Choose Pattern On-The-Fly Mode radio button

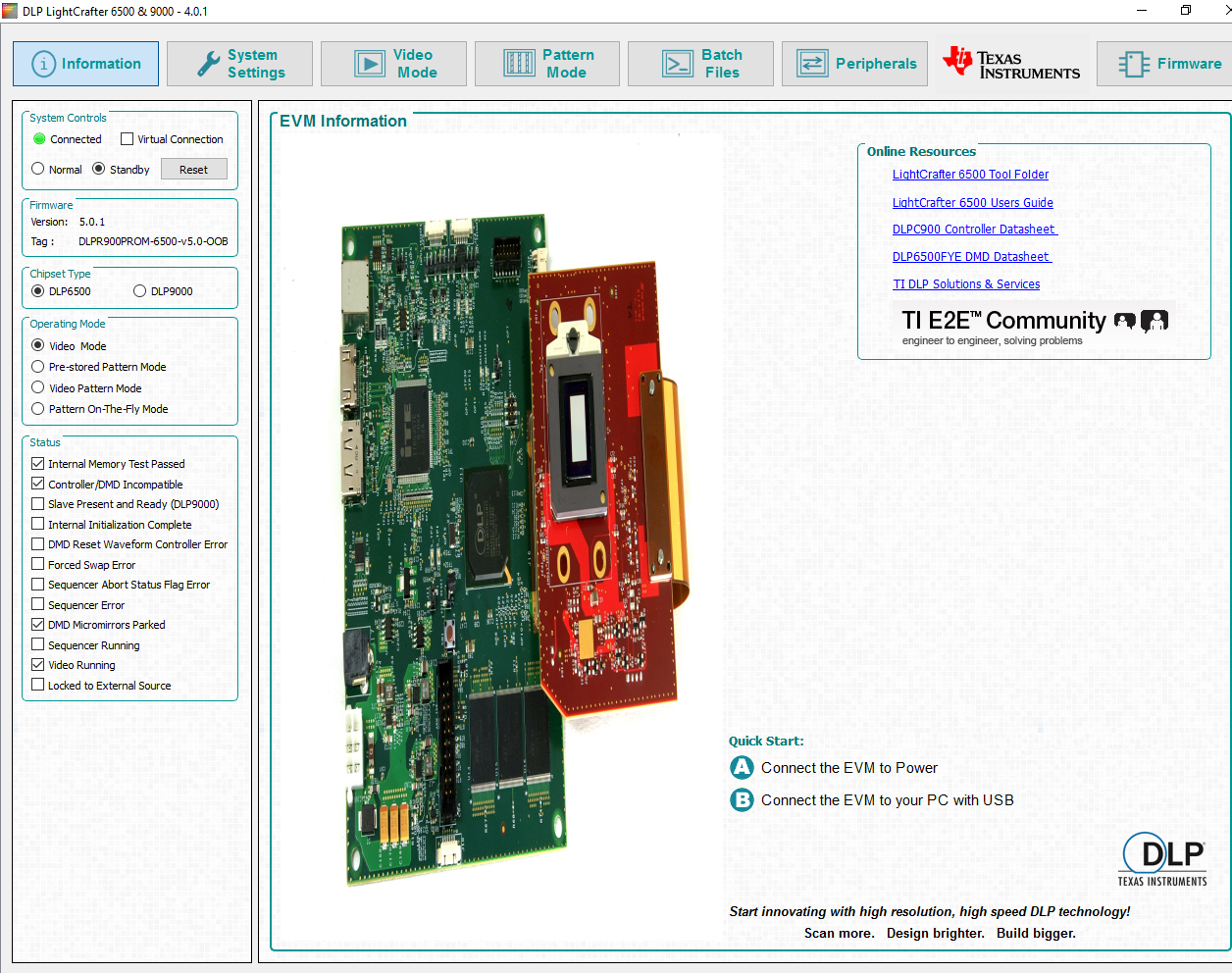point(38,409)
